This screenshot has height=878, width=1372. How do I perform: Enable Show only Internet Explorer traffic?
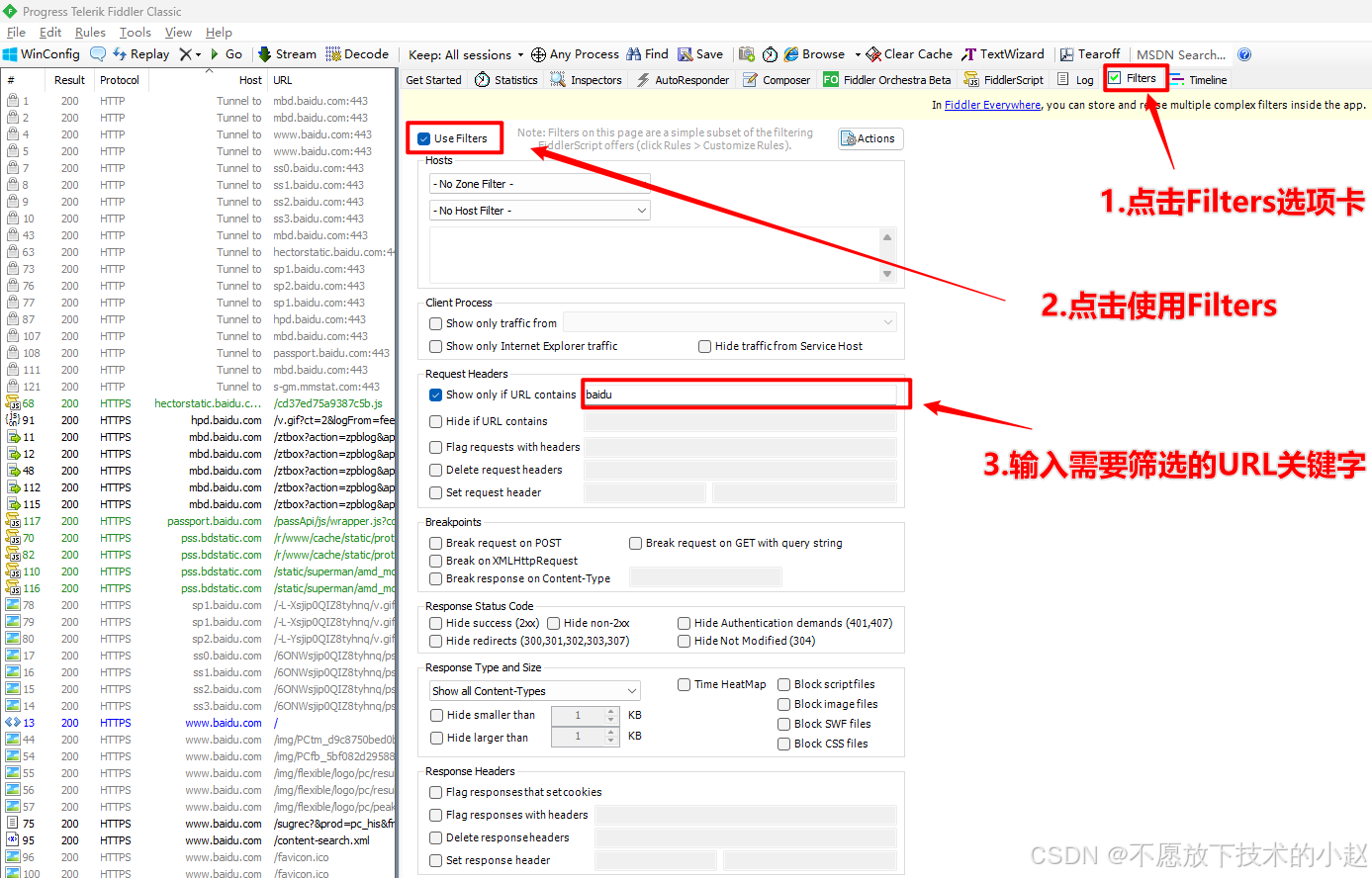point(435,346)
